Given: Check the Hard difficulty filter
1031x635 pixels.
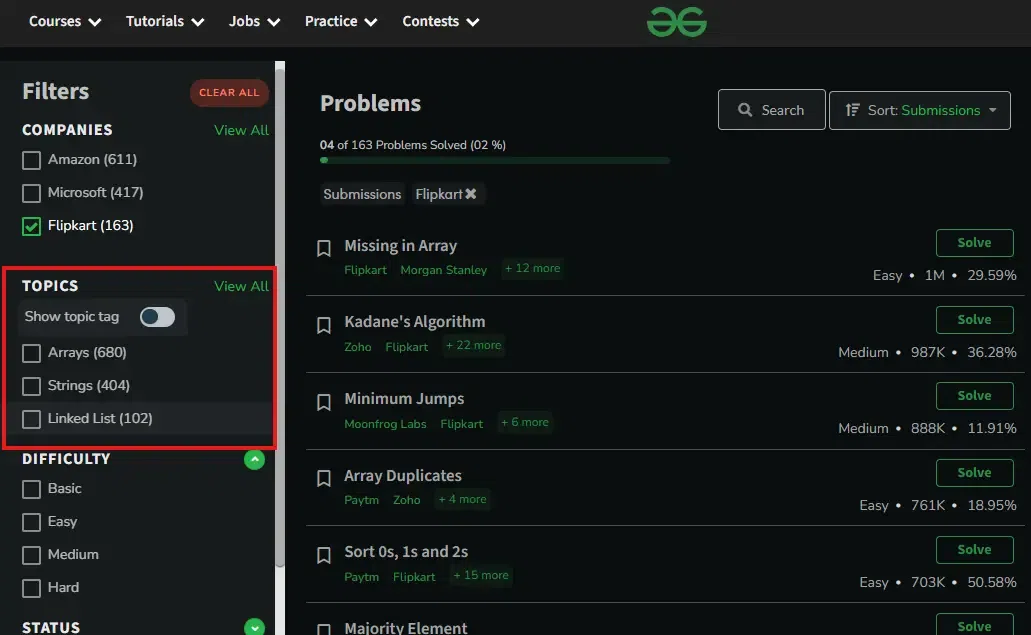Looking at the screenshot, I should click(31, 588).
